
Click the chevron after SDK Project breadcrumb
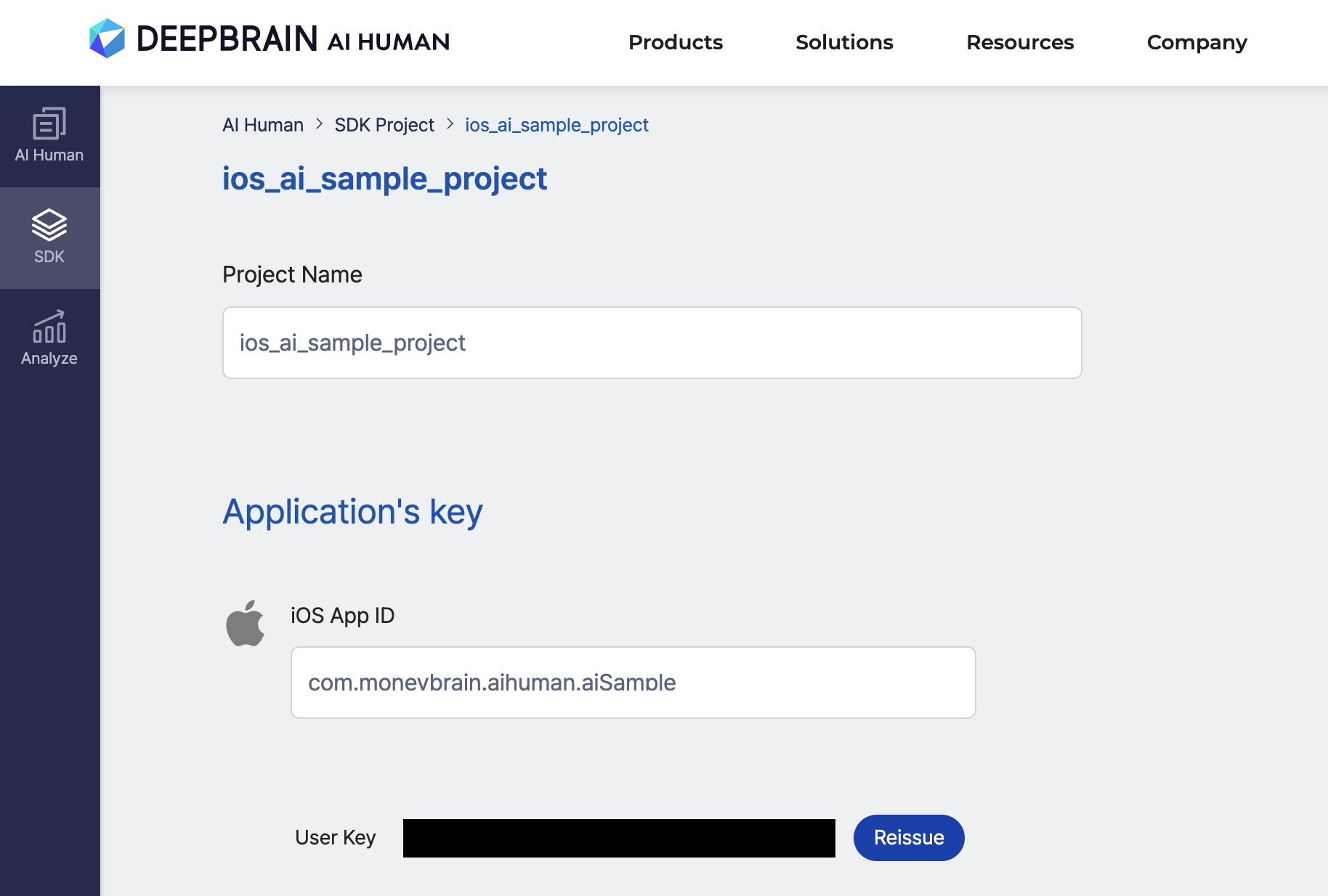[450, 124]
